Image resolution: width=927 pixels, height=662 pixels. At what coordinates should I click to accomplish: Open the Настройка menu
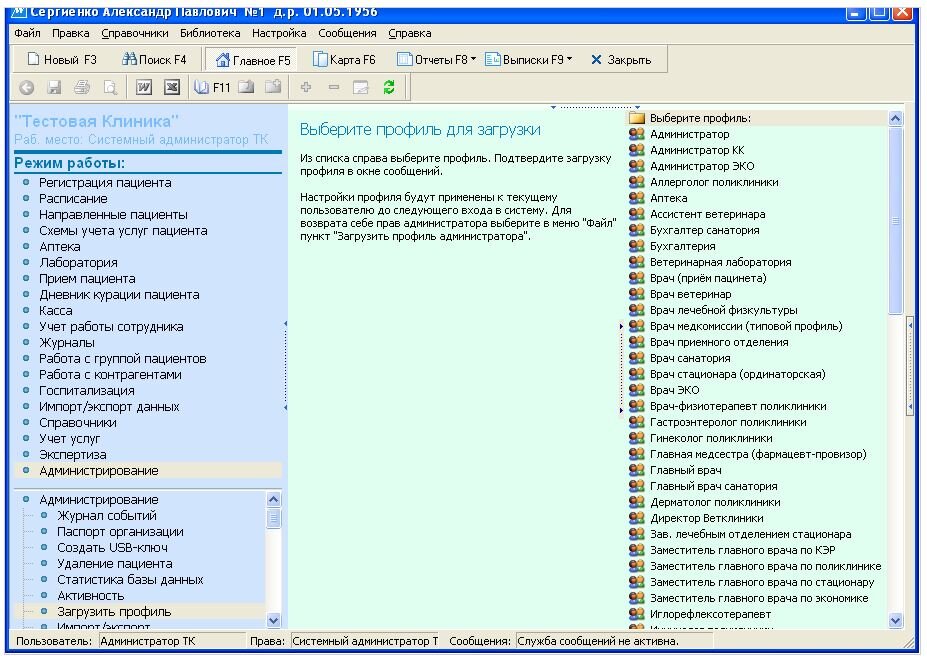point(279,34)
